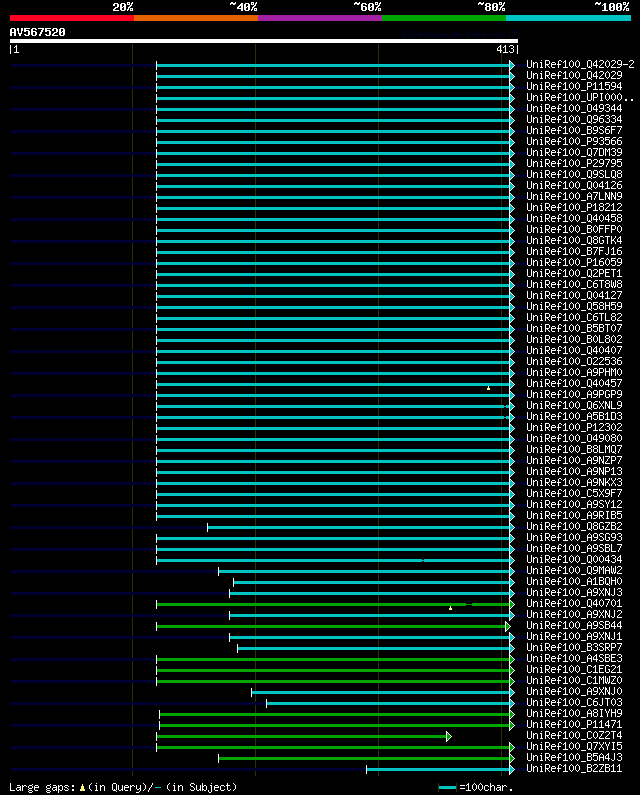640x795 pixels.
Task: Click the purple ~60% identity color band
Action: pyautogui.click(x=320, y=18)
